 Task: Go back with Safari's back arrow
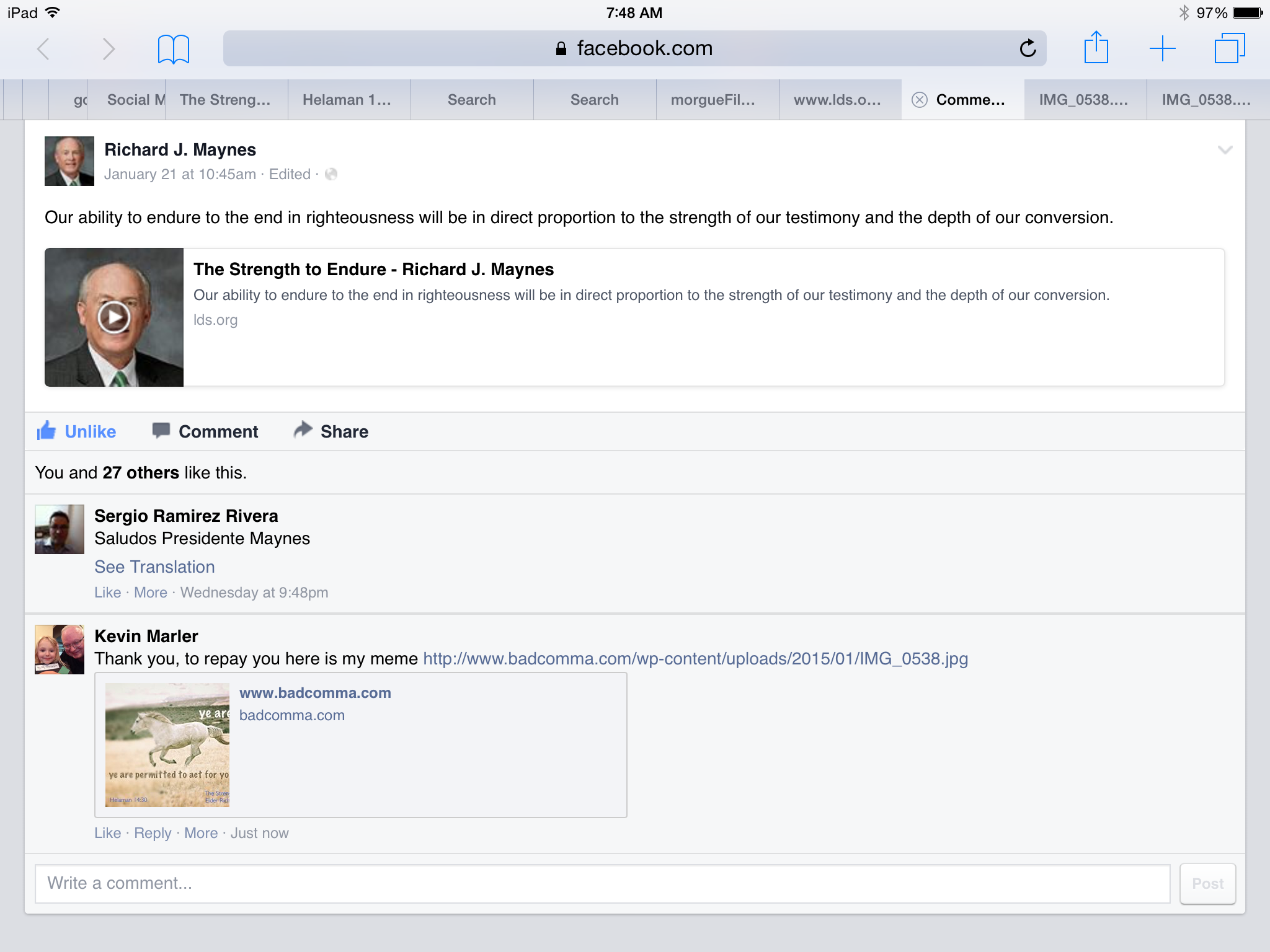[x=43, y=48]
